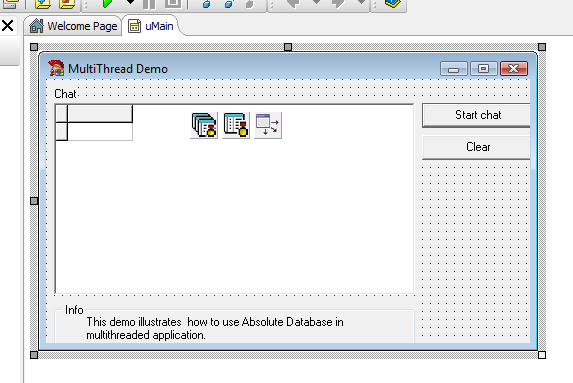Select the DataSource component icon with arrows
Viewport: 573px width, 383px height.
coord(268,125)
